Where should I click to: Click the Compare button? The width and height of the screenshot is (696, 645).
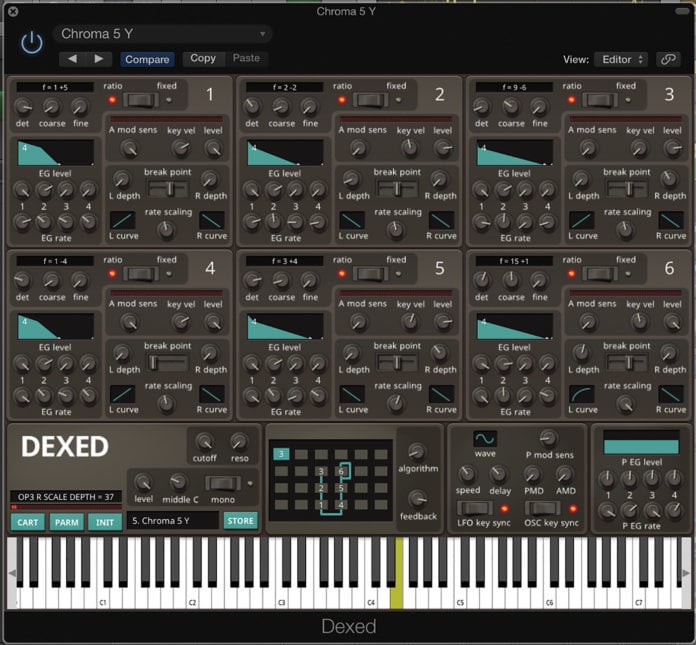147,59
